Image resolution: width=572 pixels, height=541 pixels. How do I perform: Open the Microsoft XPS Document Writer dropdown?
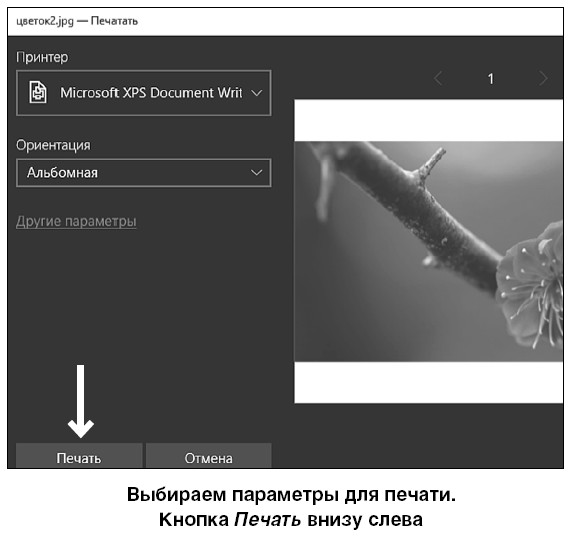(x=144, y=93)
